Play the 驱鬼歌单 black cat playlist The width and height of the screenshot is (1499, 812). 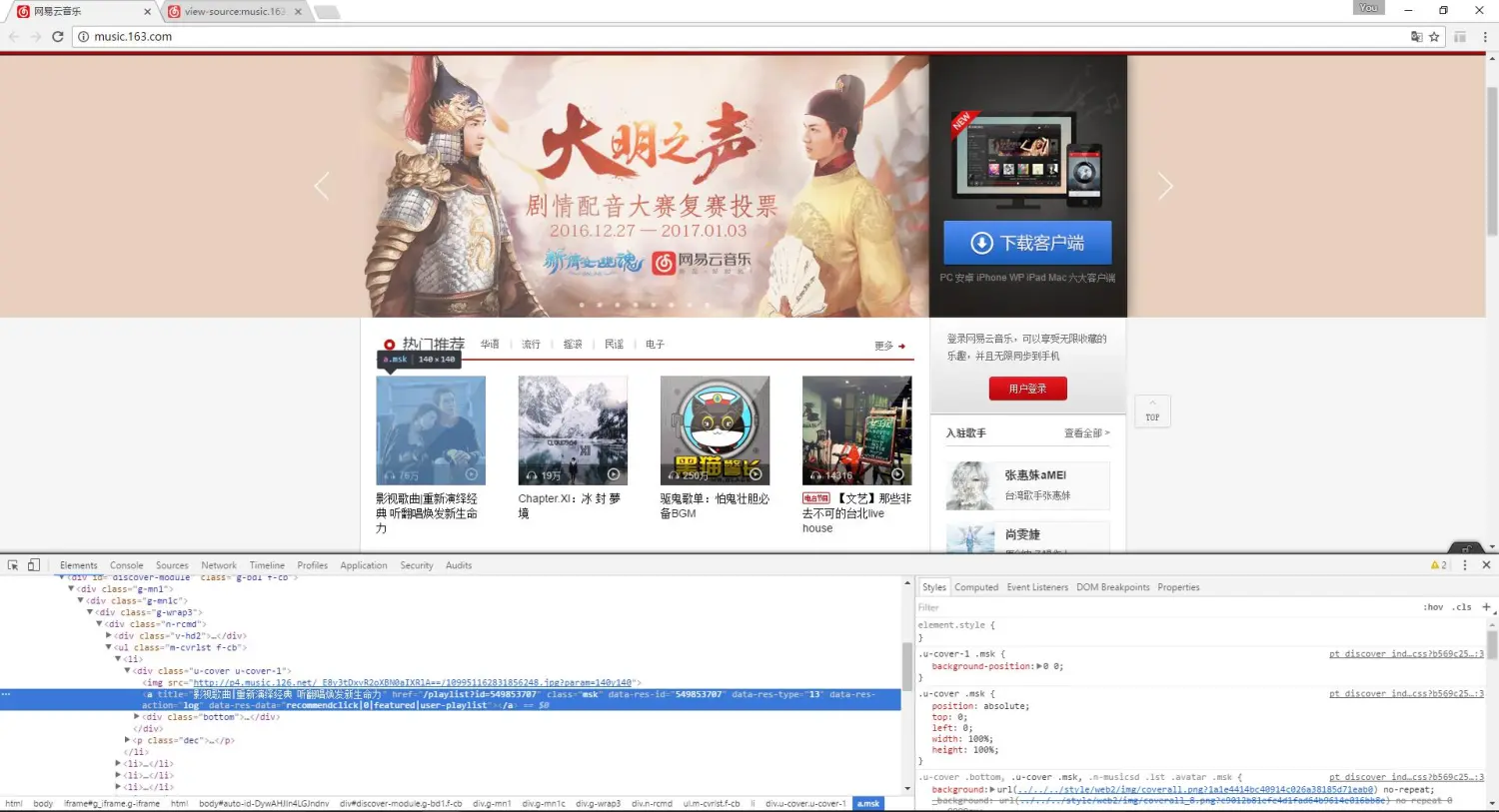pos(755,474)
